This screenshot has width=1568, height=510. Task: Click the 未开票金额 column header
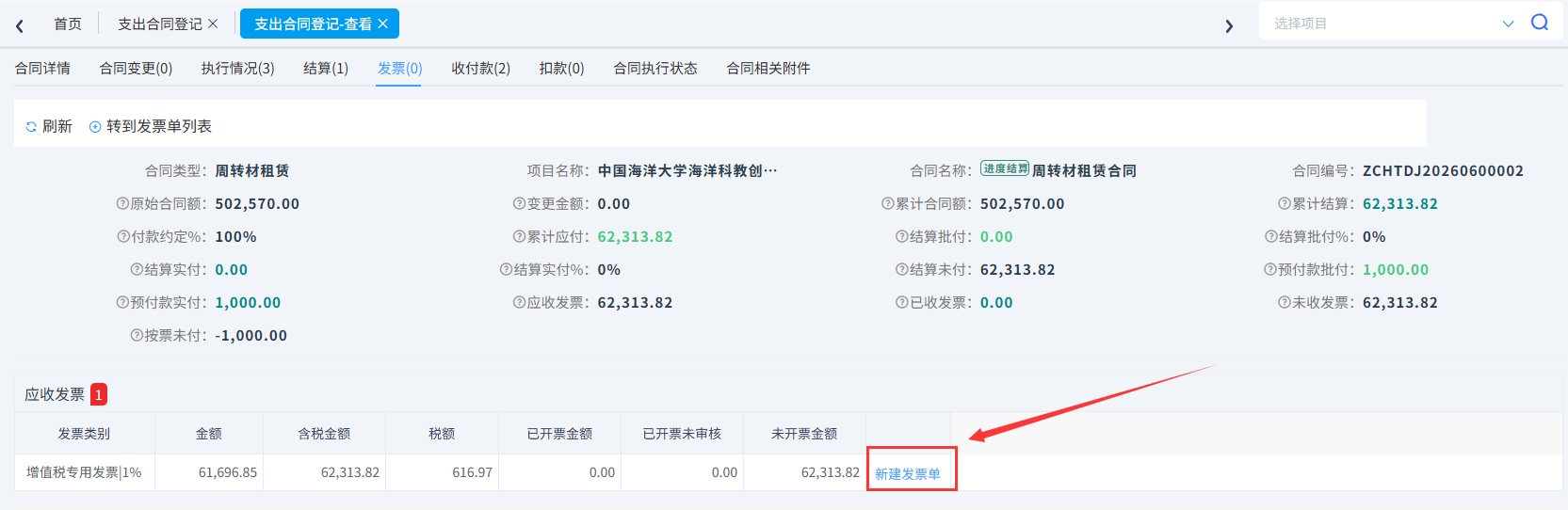(x=804, y=434)
